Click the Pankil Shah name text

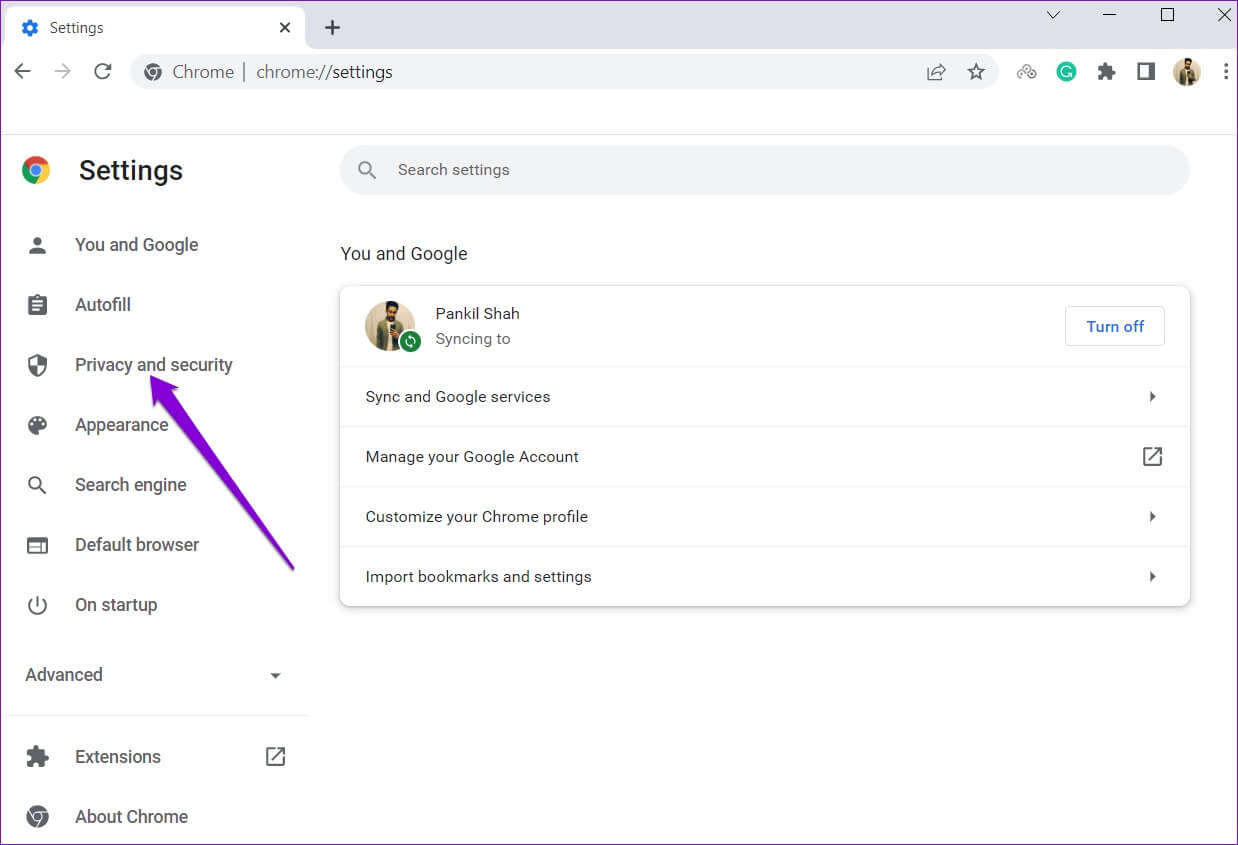coord(477,314)
